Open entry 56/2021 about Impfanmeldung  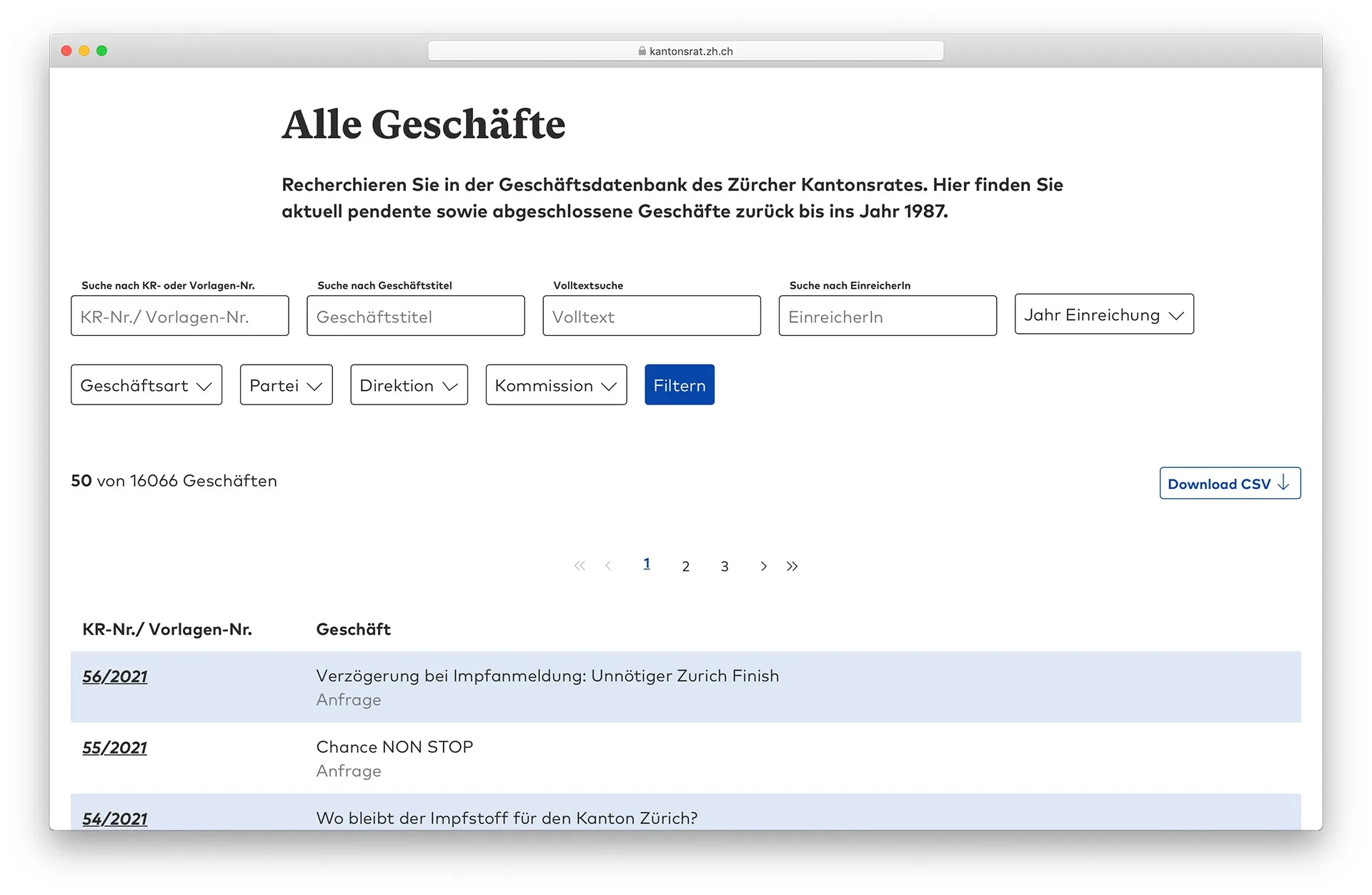pyautogui.click(x=114, y=676)
